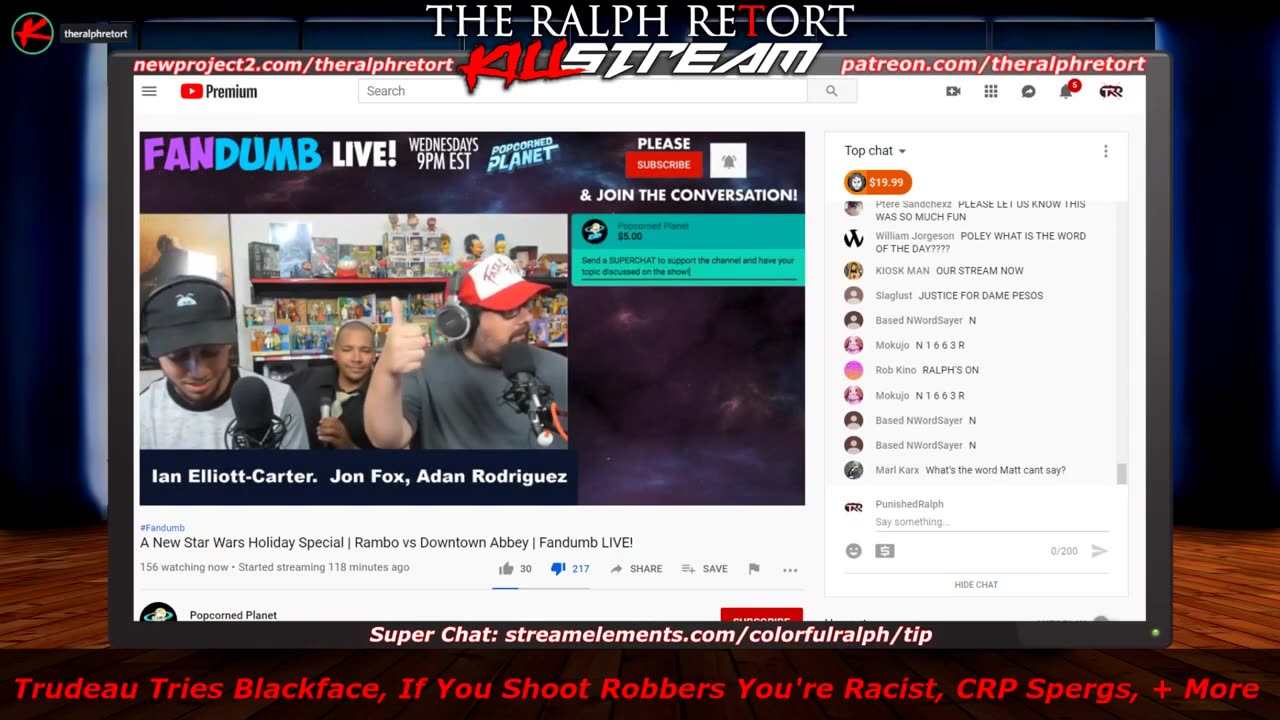This screenshot has height=720, width=1280.
Task: Open the create video camera icon
Action: tap(953, 91)
